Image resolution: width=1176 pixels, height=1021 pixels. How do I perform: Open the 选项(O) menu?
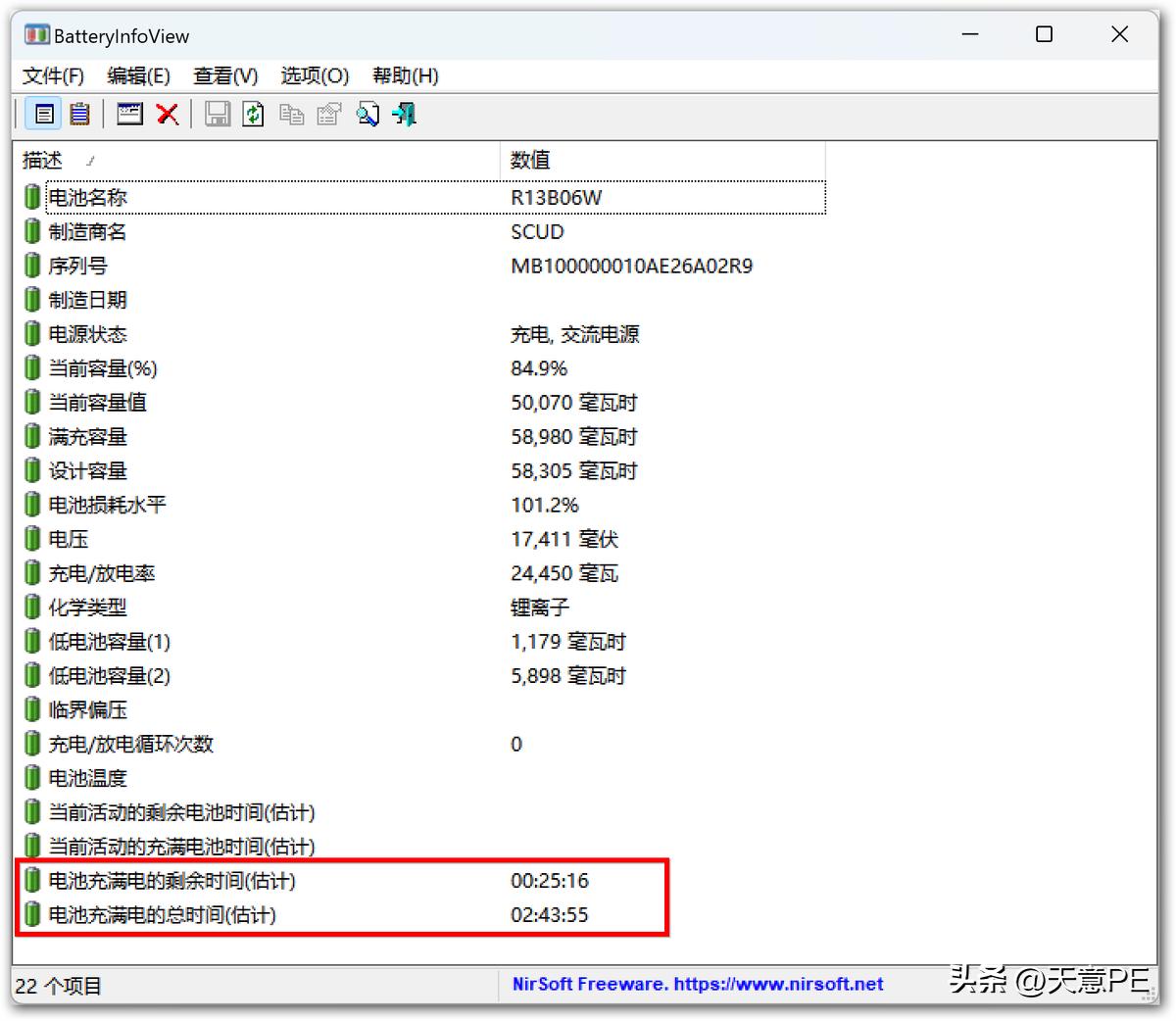click(x=314, y=75)
